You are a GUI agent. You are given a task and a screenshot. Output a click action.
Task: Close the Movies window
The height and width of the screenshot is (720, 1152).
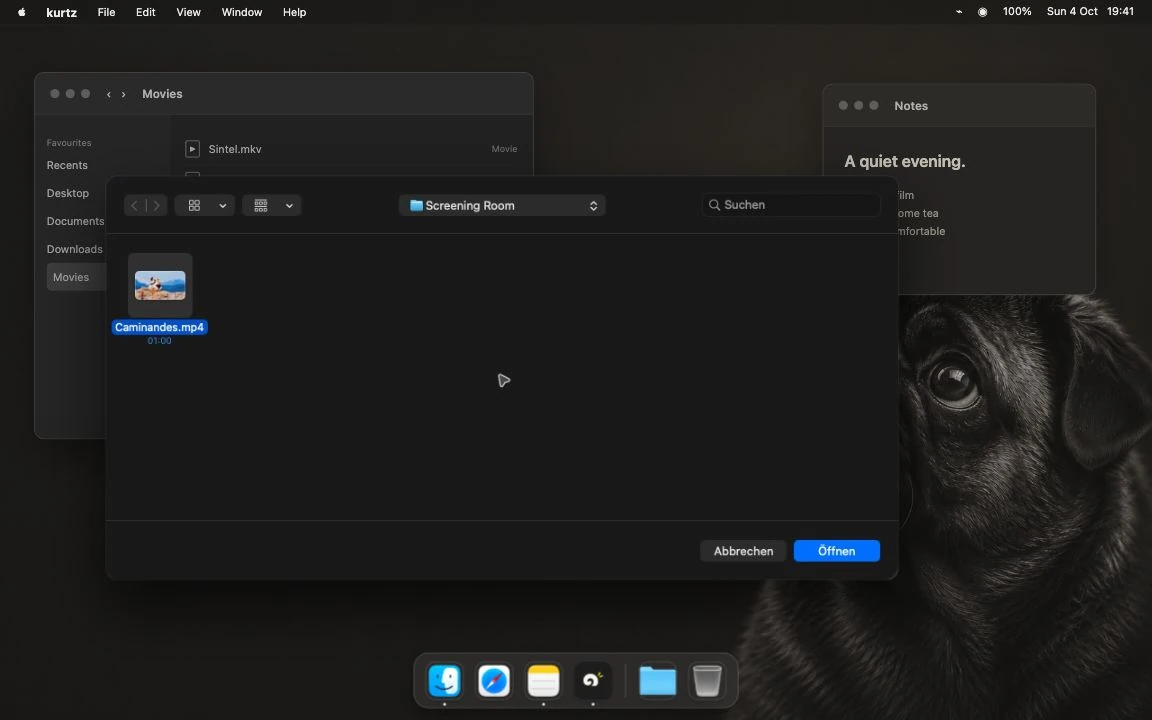[x=54, y=94]
